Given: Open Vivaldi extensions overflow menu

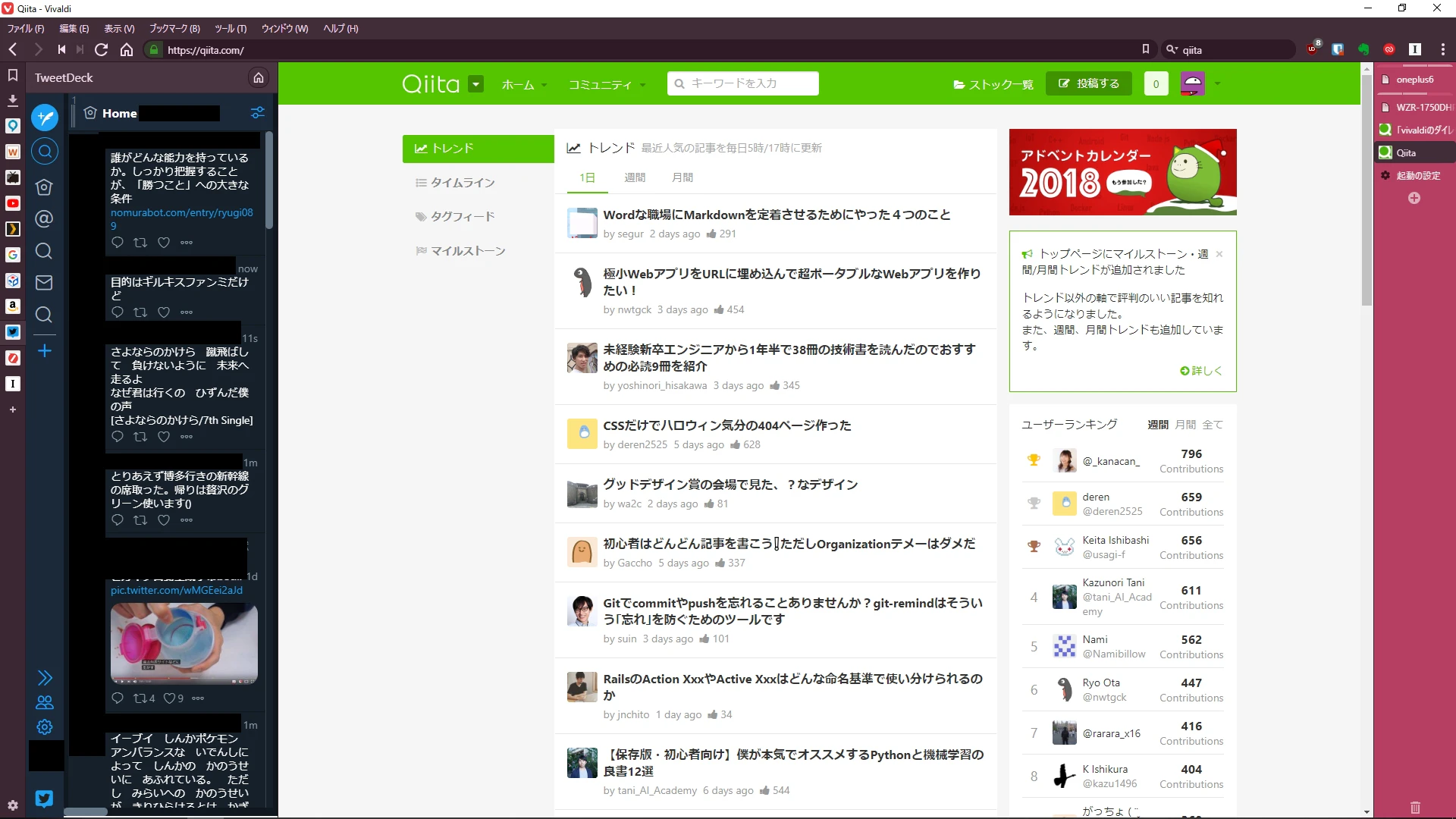Looking at the screenshot, I should tap(1442, 49).
